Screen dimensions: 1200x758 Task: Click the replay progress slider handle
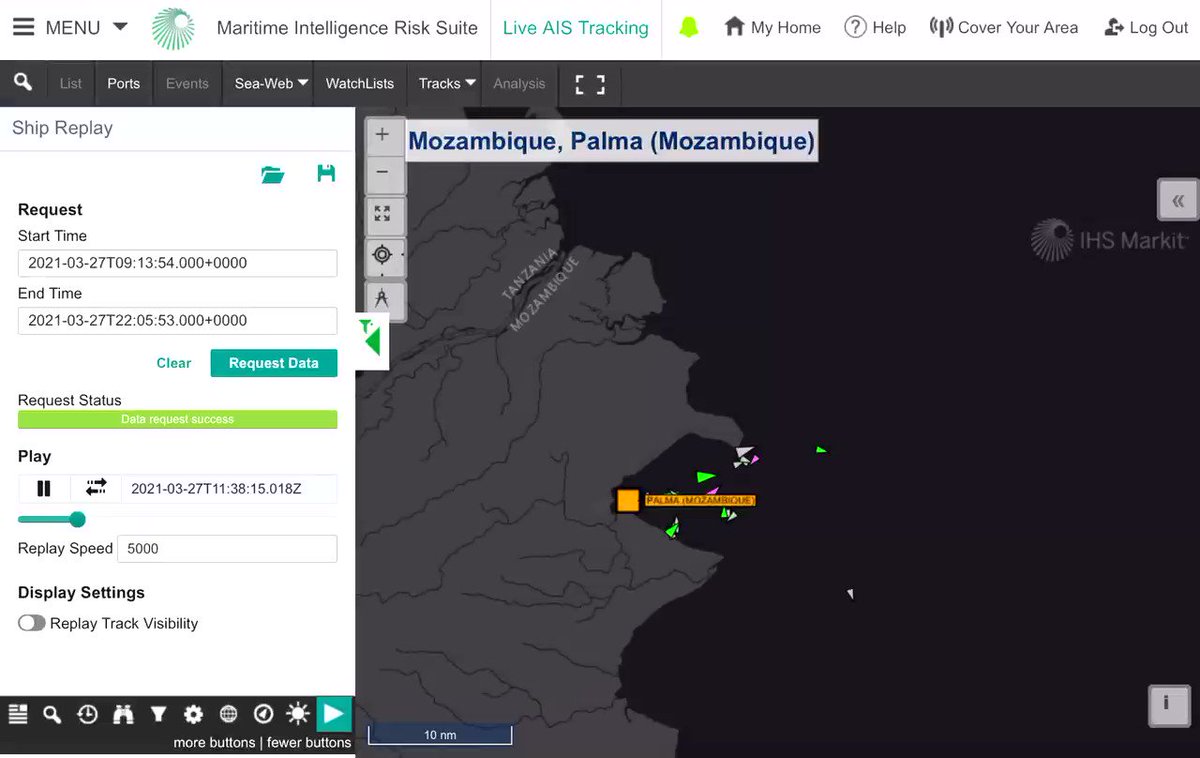(77, 519)
